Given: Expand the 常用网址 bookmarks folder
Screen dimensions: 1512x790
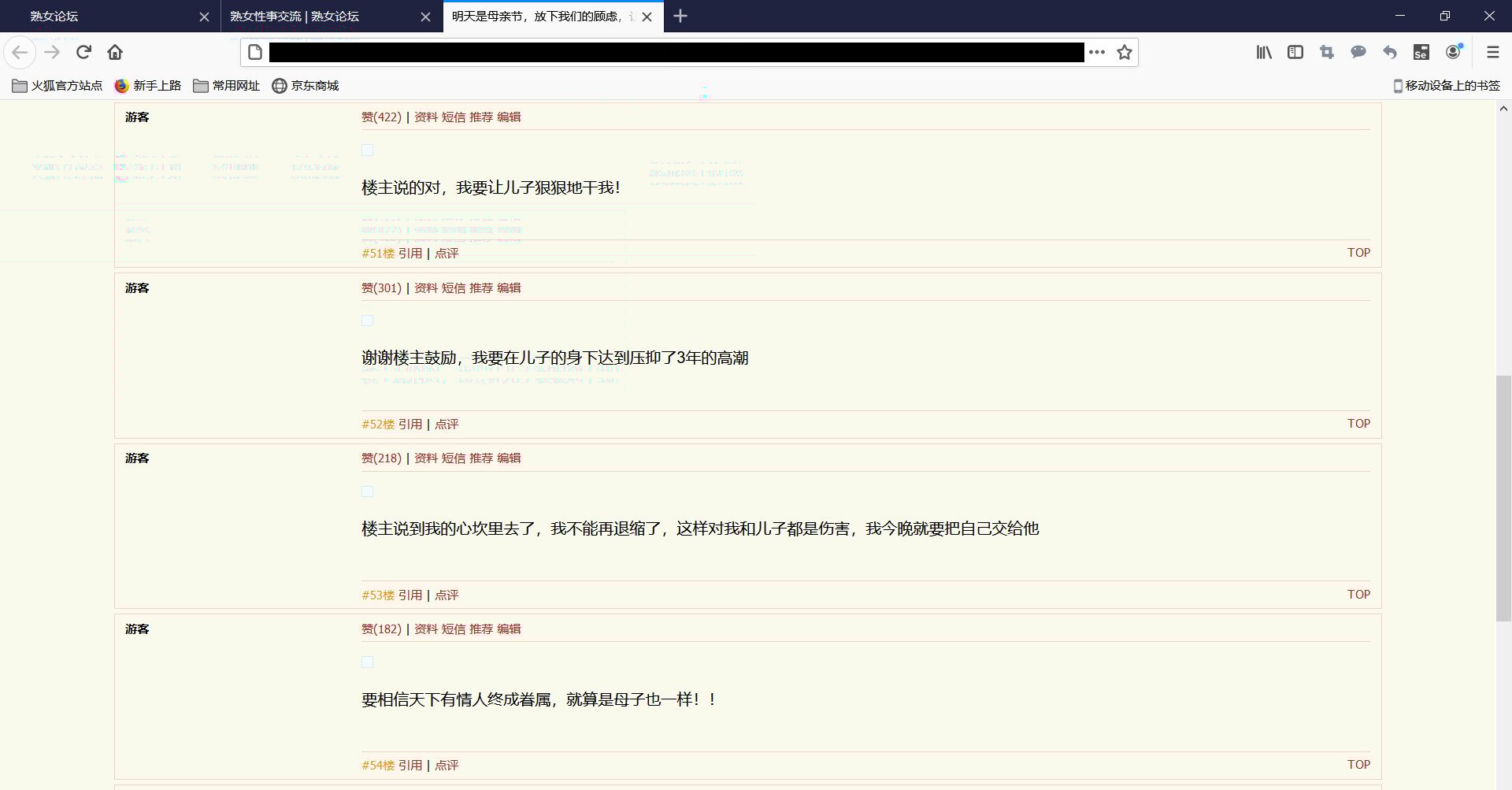Looking at the screenshot, I should pyautogui.click(x=227, y=86).
